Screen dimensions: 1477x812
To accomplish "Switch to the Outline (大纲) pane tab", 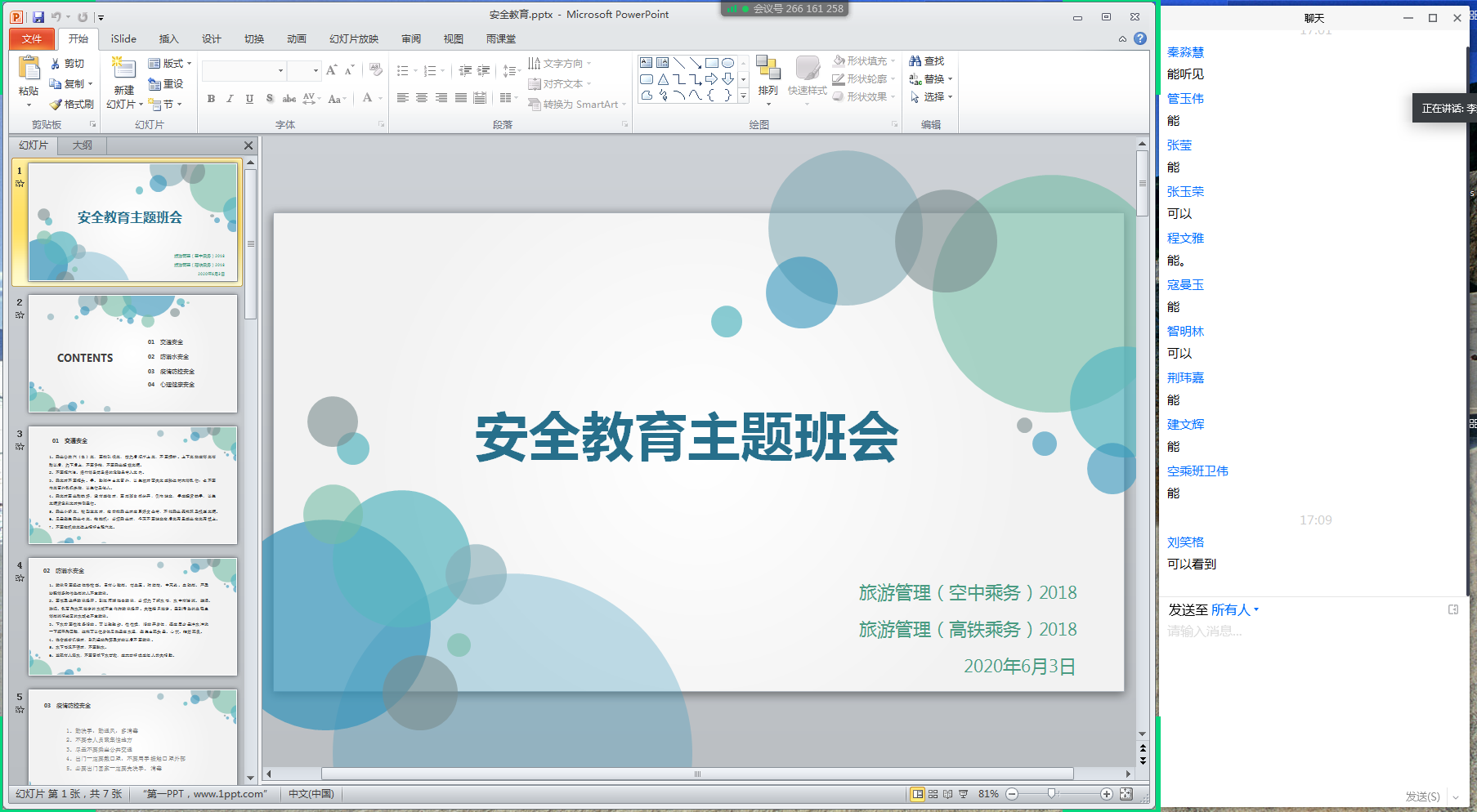I will 82,145.
